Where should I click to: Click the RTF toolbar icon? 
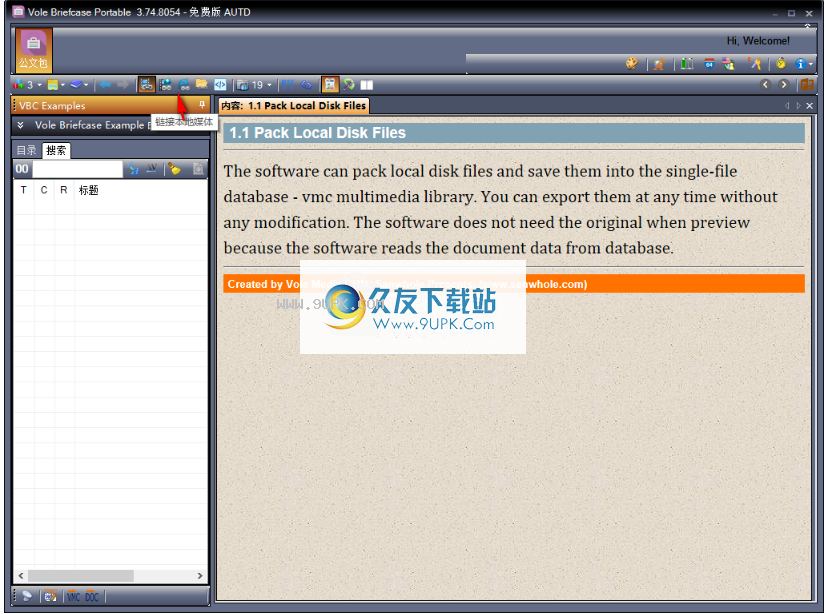click(x=288, y=84)
